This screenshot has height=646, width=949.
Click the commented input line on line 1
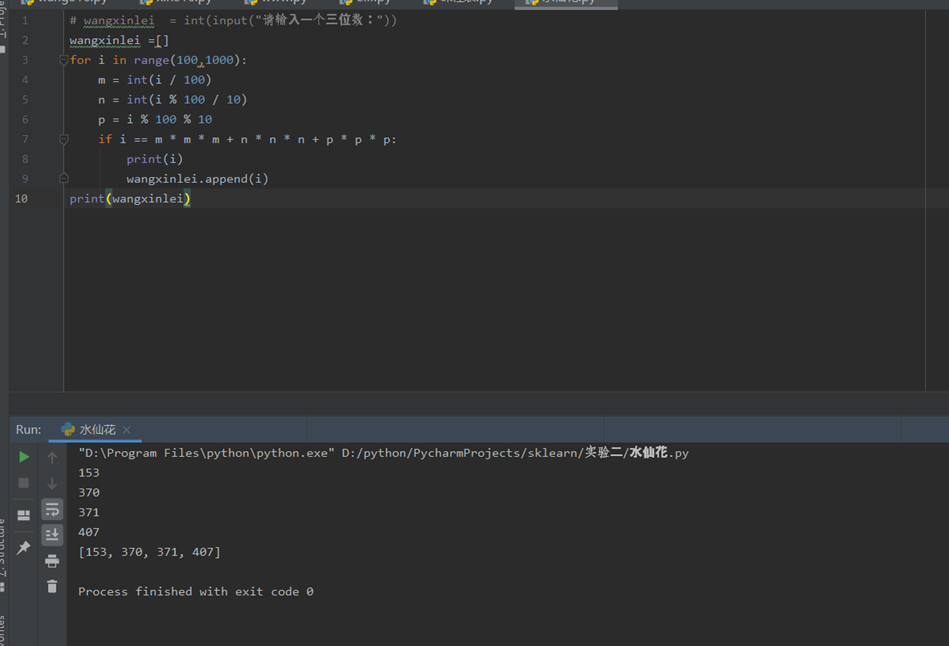click(x=233, y=21)
